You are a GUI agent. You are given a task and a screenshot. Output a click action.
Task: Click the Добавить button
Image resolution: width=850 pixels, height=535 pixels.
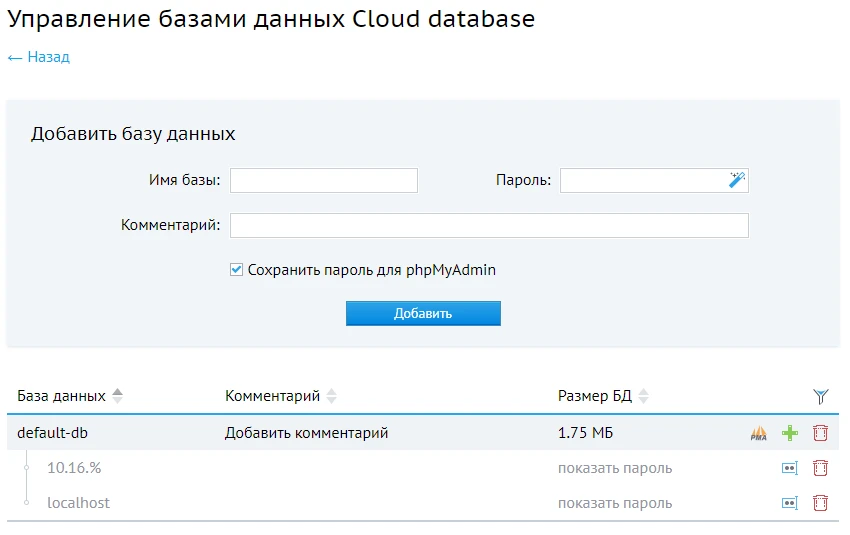pyautogui.click(x=423, y=313)
